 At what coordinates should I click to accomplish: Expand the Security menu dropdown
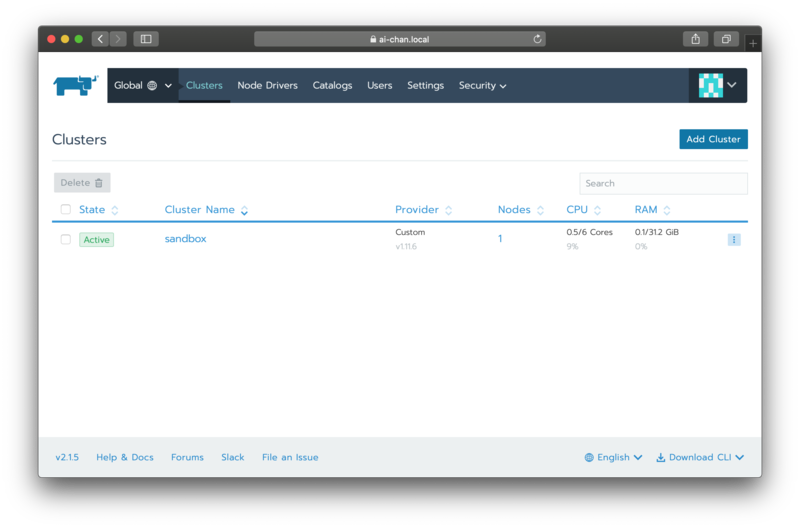(482, 86)
